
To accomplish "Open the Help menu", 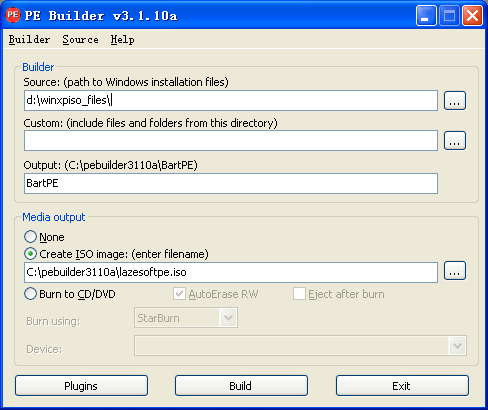I will [x=122, y=40].
